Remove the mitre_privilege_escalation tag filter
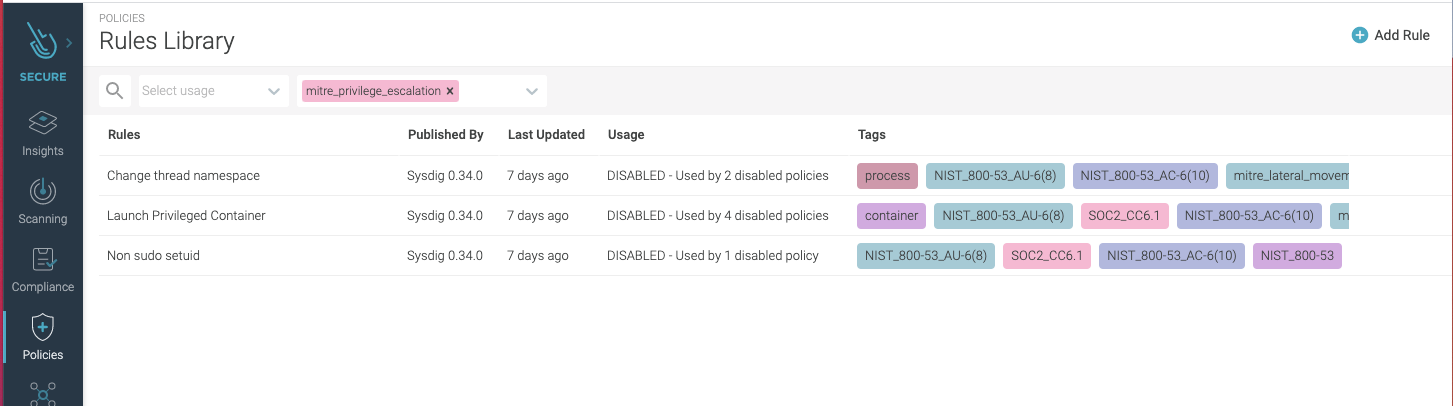This screenshot has width=1453, height=406. 450,91
